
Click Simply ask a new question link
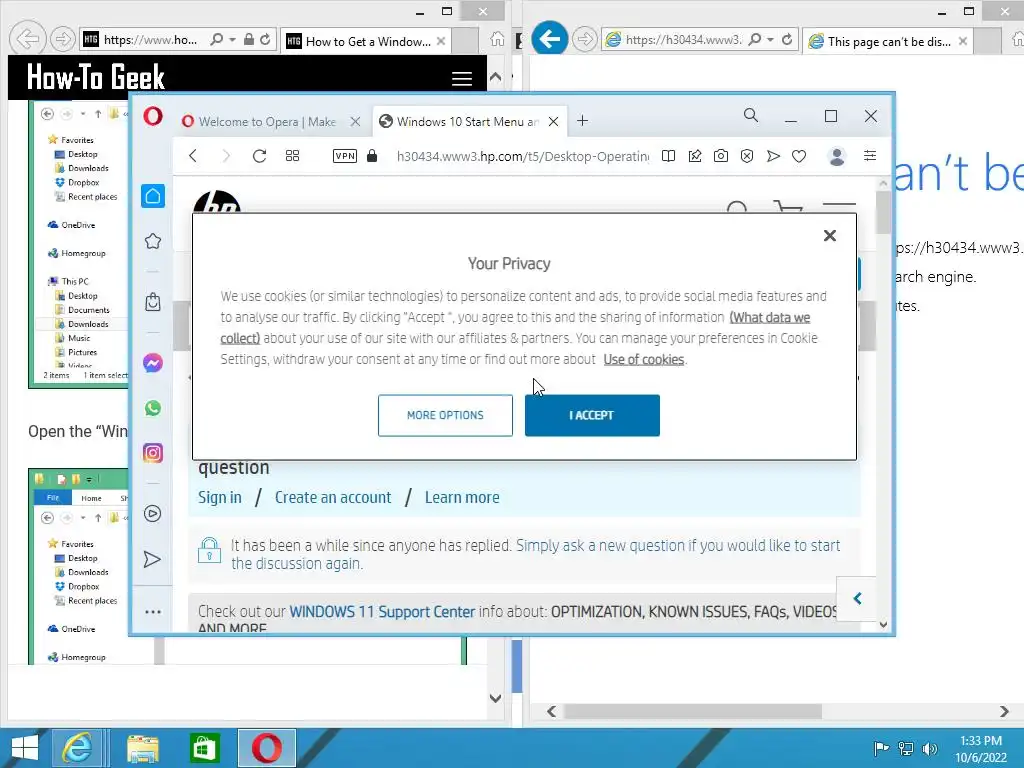[678, 545]
